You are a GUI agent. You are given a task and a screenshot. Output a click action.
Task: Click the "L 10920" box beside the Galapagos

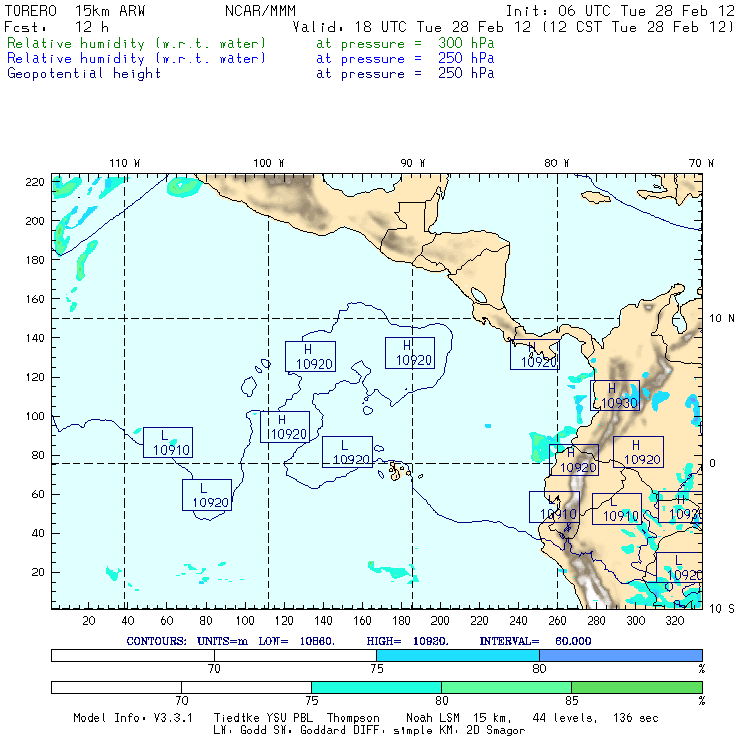coord(347,452)
